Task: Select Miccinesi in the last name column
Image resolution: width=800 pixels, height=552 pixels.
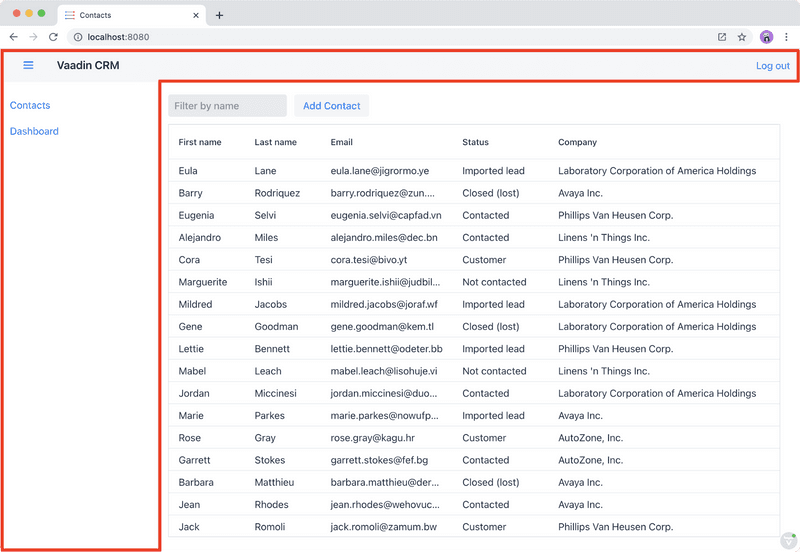Action: pyautogui.click(x=276, y=393)
